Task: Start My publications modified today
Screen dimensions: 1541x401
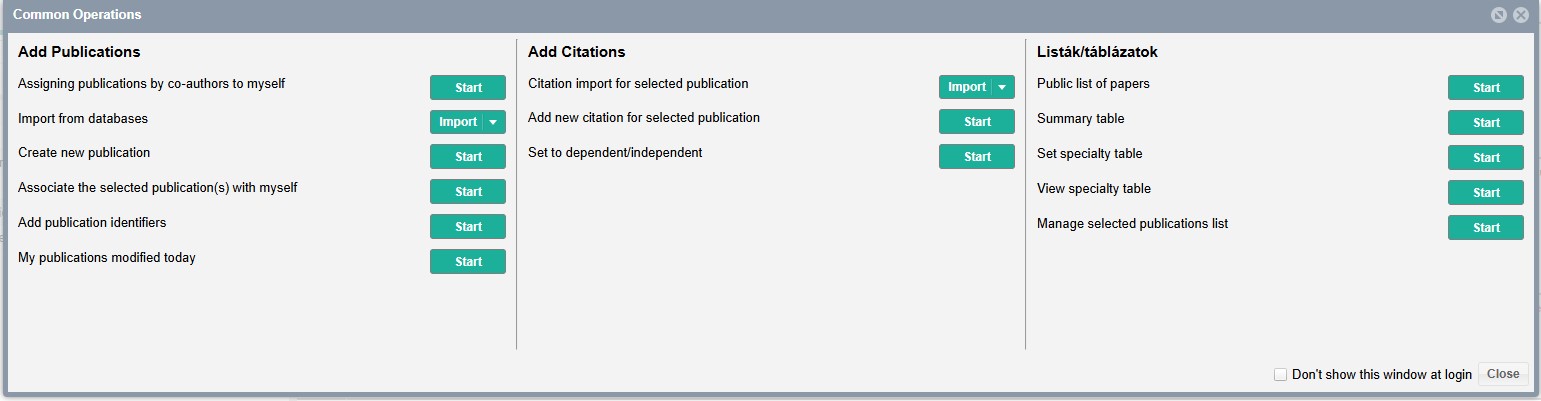Action: pyautogui.click(x=468, y=262)
